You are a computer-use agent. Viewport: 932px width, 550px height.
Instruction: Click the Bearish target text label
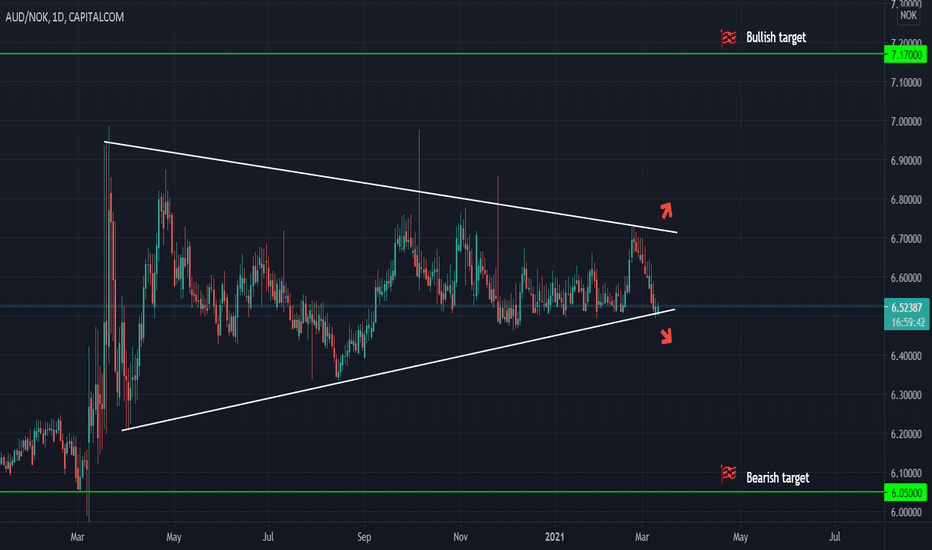(x=777, y=478)
